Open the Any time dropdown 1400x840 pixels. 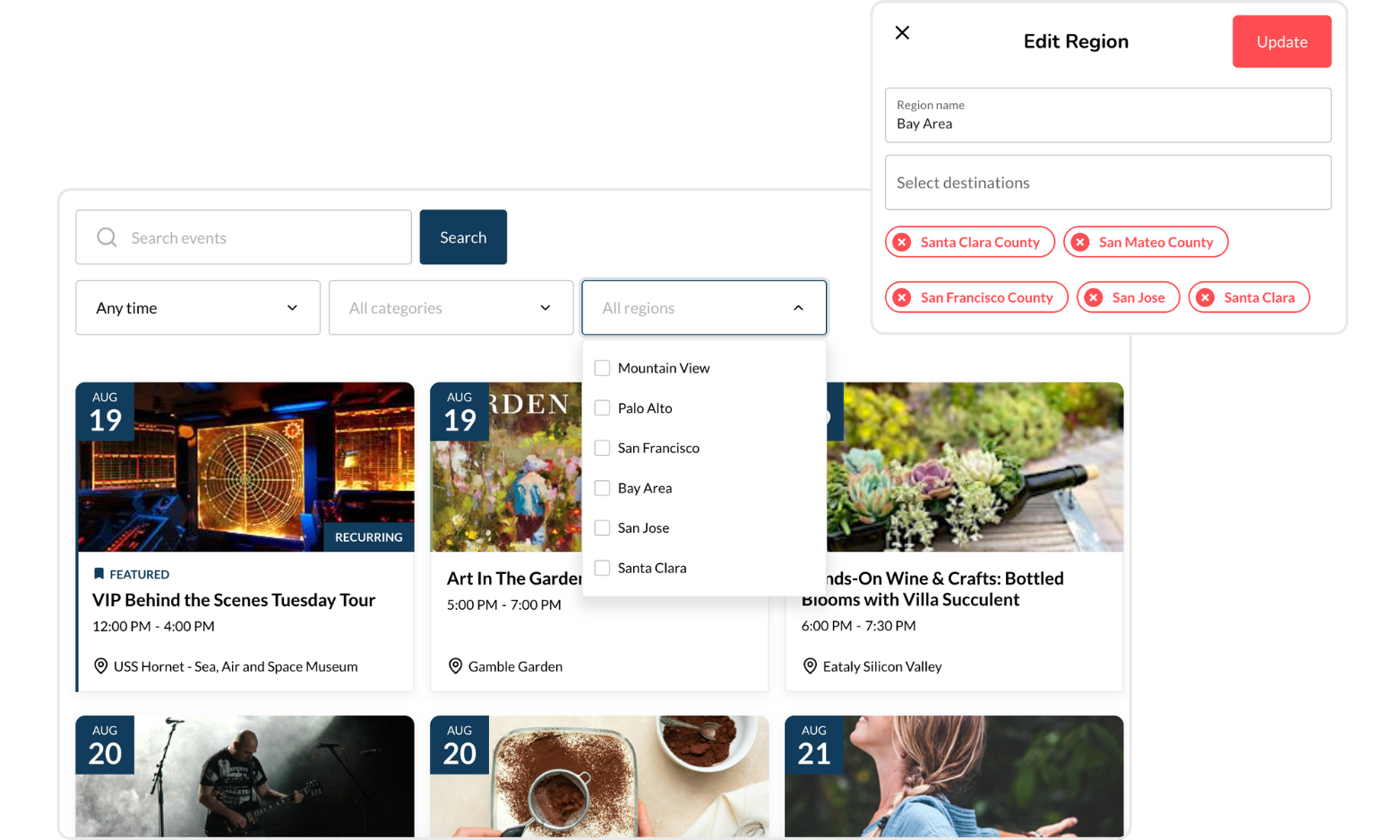tap(198, 308)
